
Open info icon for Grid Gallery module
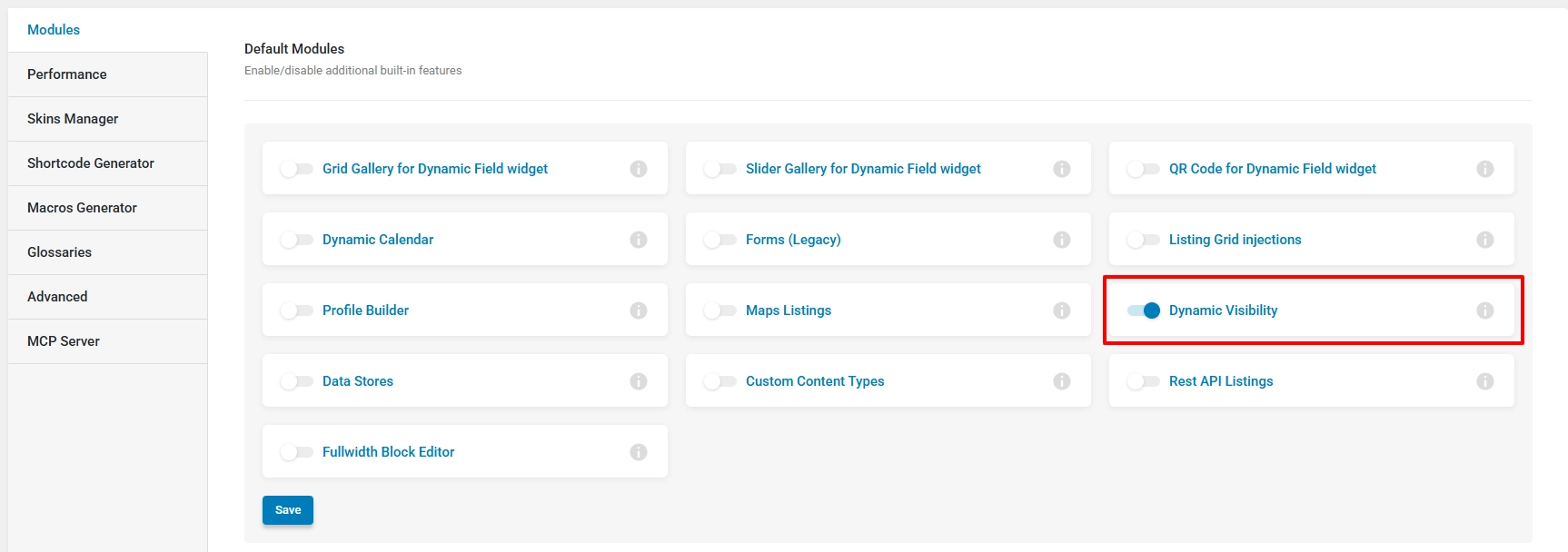[639, 169]
